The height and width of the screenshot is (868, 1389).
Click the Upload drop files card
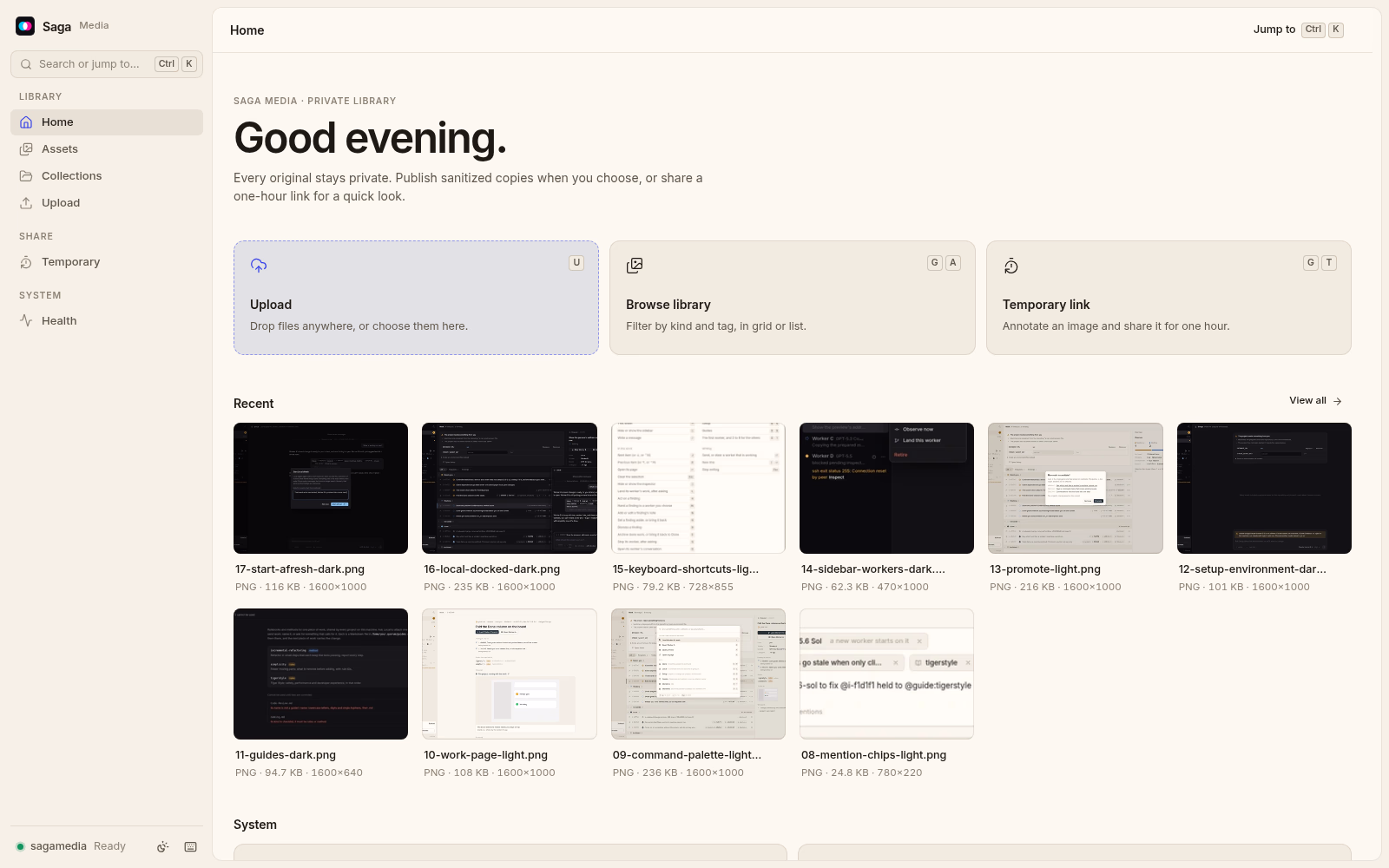[x=416, y=298]
